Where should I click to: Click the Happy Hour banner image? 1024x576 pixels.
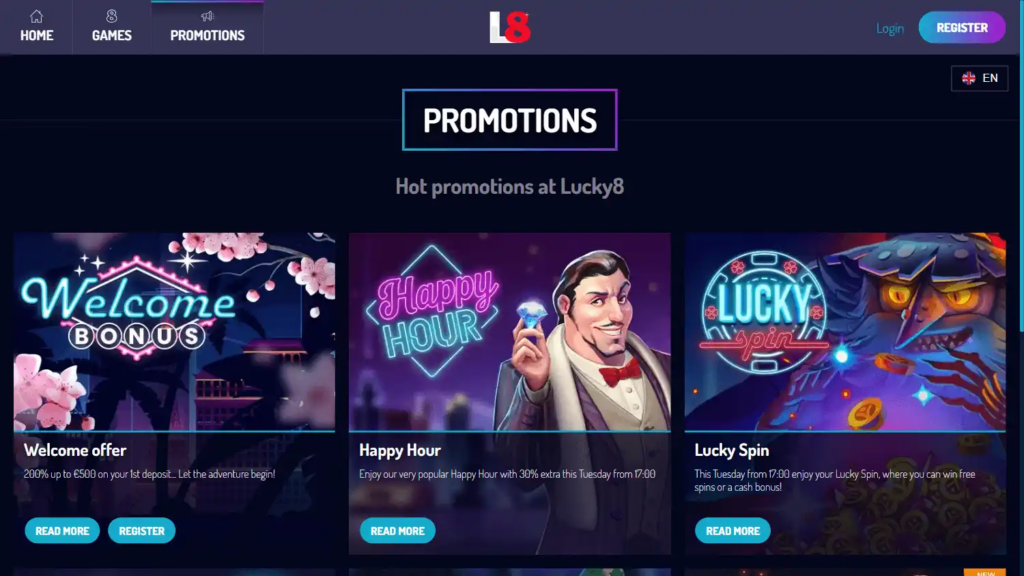point(509,332)
